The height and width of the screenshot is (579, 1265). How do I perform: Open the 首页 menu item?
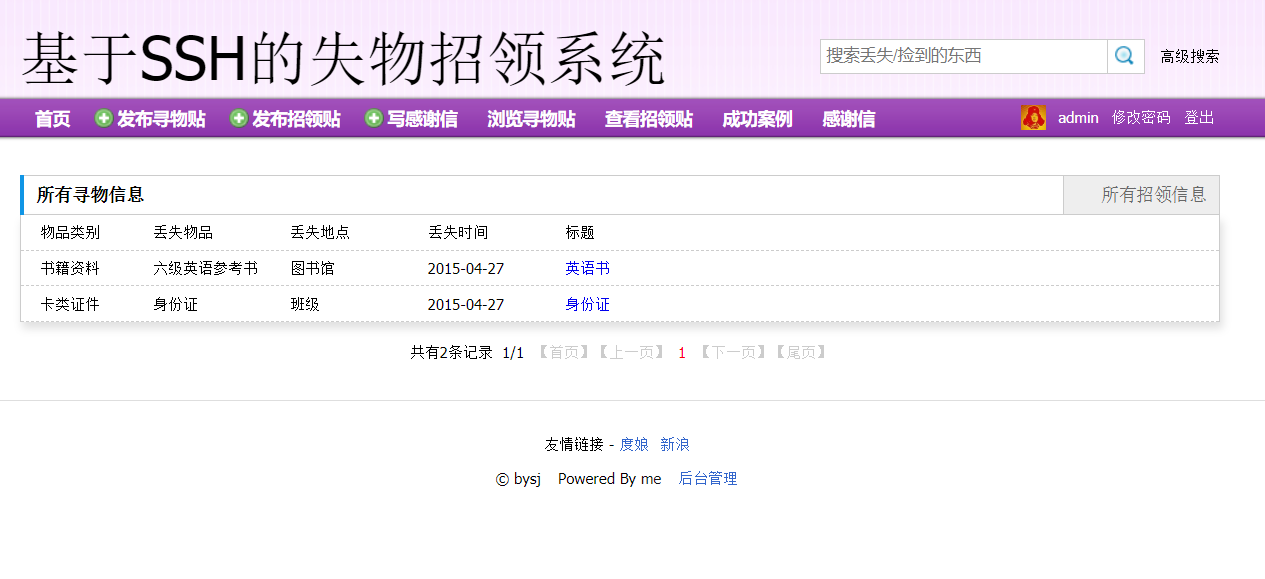(x=51, y=118)
